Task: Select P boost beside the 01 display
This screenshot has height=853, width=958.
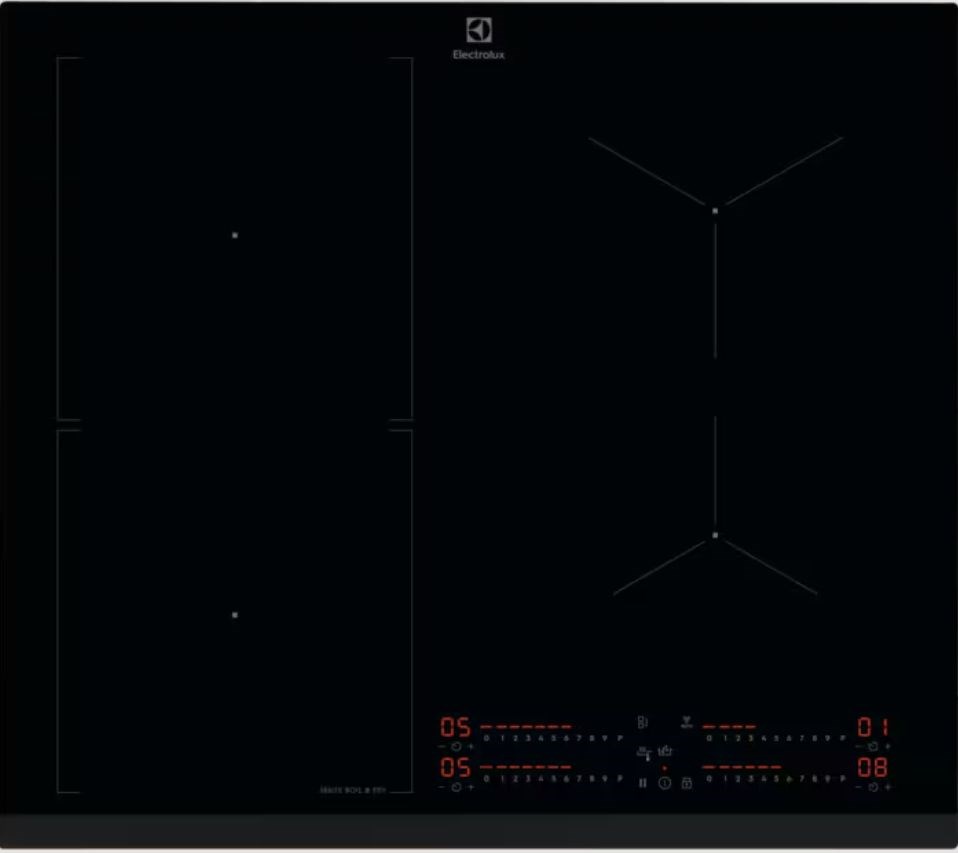Action: 842,738
